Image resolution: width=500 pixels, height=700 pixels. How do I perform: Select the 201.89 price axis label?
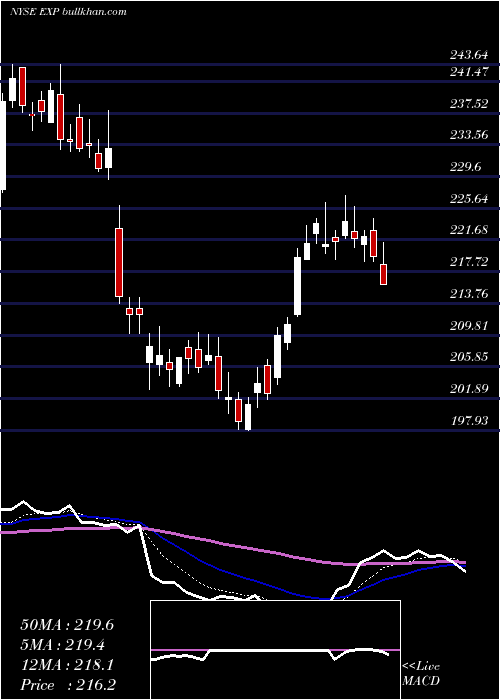pyautogui.click(x=469, y=388)
